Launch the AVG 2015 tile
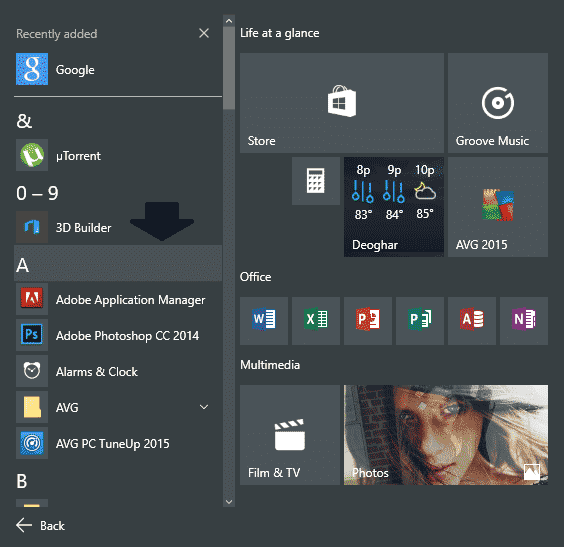The height and width of the screenshot is (547, 564). pos(498,207)
